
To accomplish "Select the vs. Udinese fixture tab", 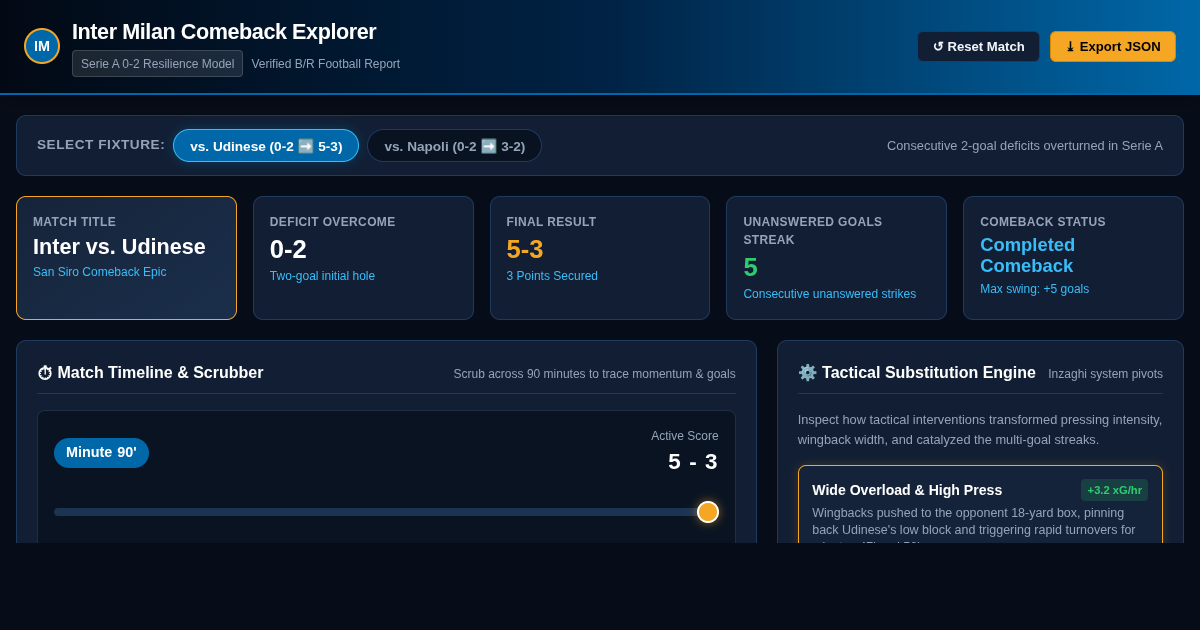I will (266, 146).
